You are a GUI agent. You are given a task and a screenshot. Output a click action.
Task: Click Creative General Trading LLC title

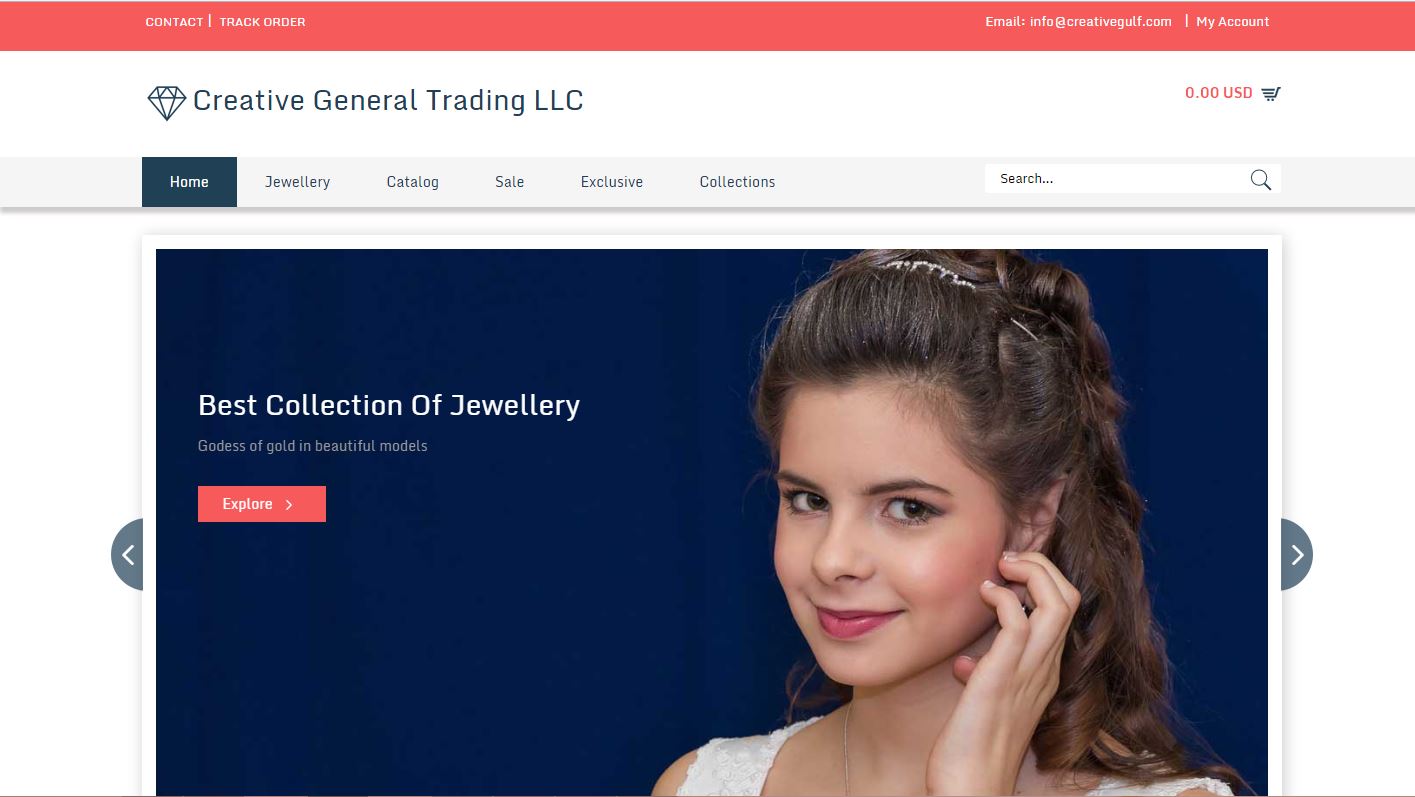[388, 100]
